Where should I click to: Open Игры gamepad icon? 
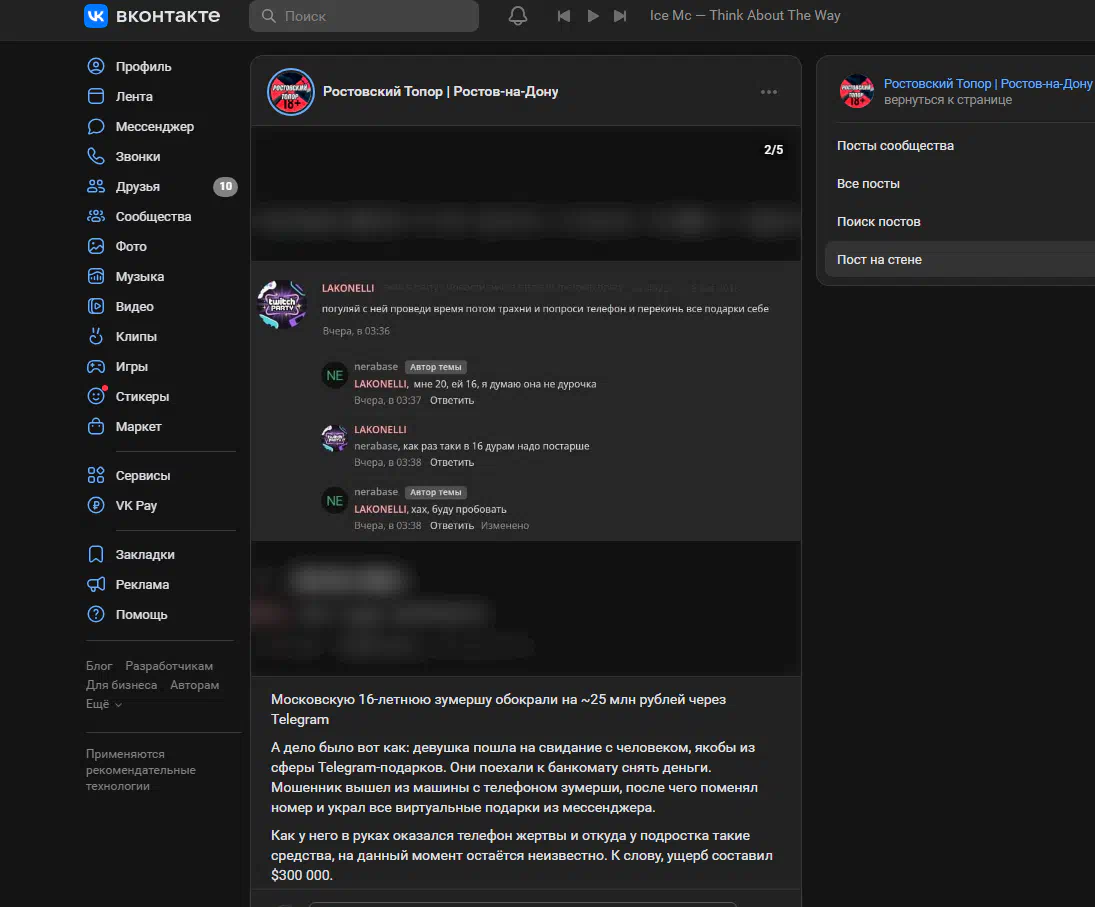click(x=96, y=367)
